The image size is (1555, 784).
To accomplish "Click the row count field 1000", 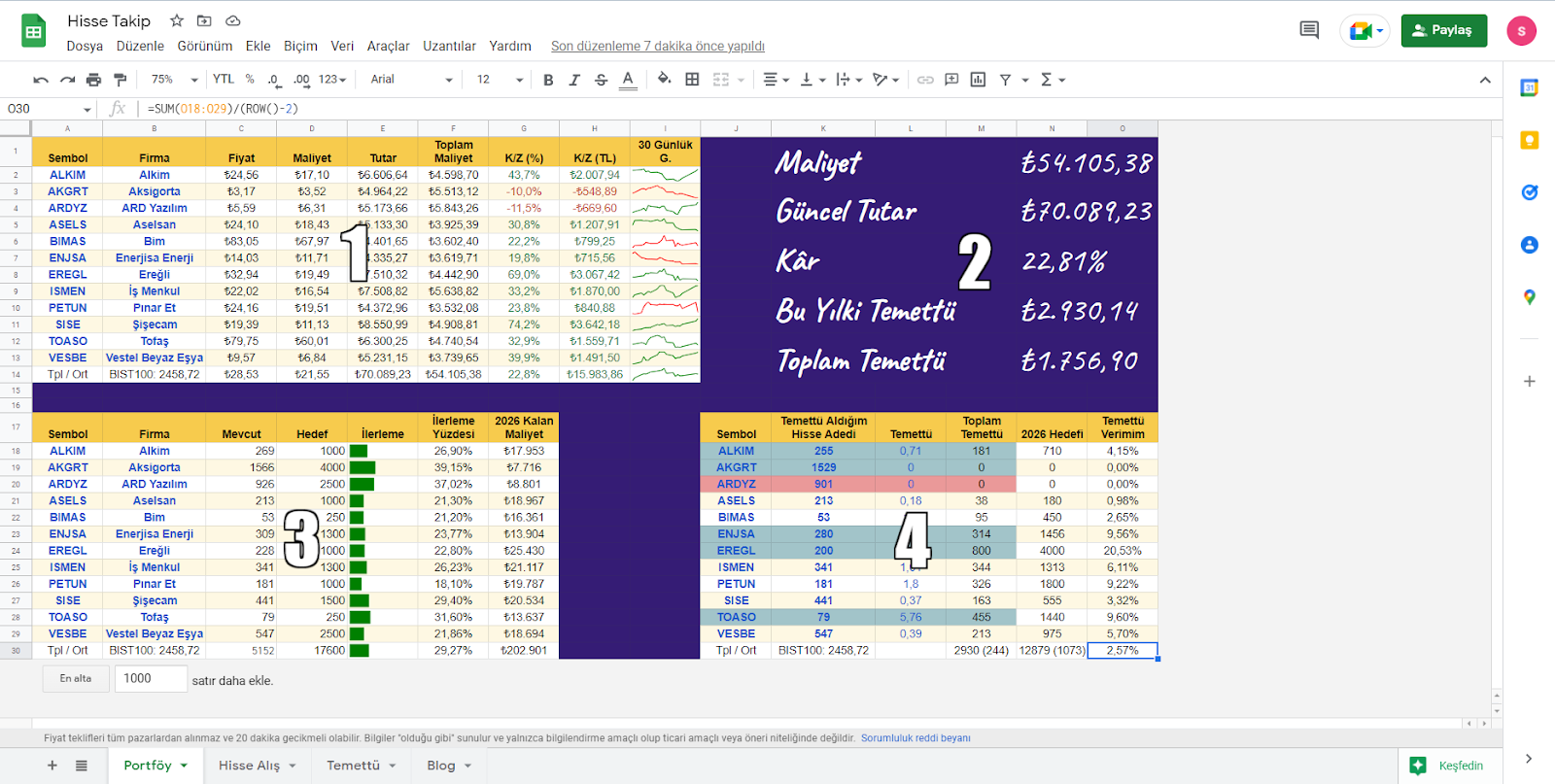I will [x=151, y=678].
